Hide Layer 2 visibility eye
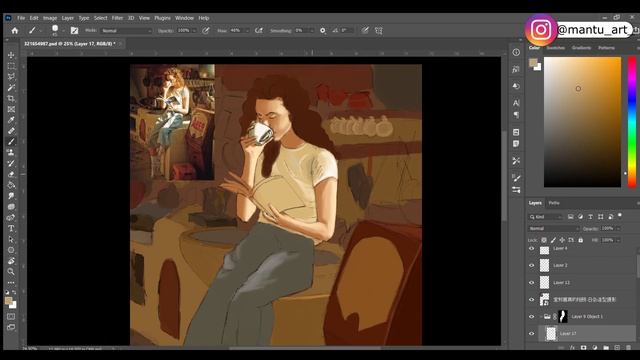This screenshot has width=640, height=360. pos(531,265)
